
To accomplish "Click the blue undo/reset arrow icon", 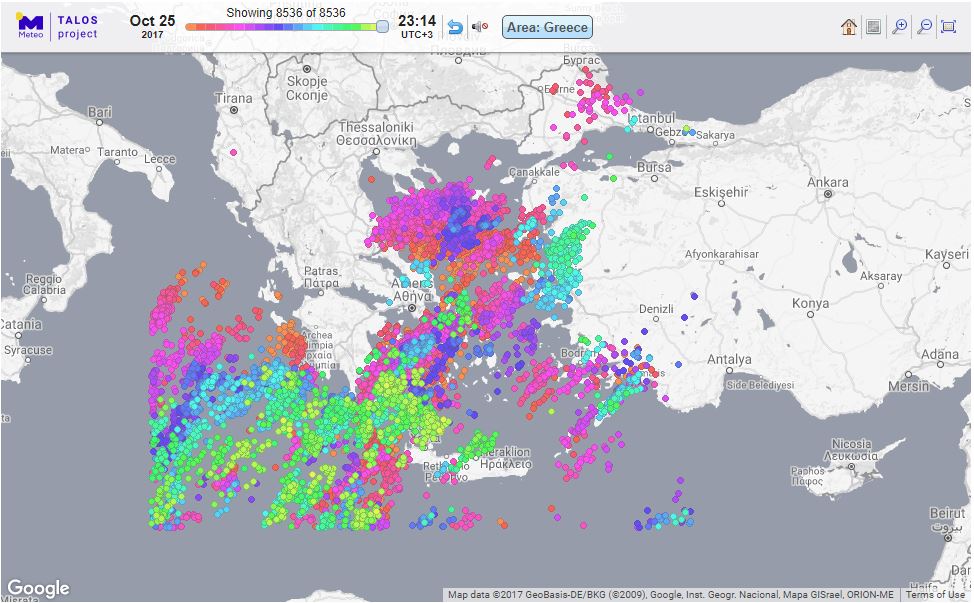I will 455,27.
